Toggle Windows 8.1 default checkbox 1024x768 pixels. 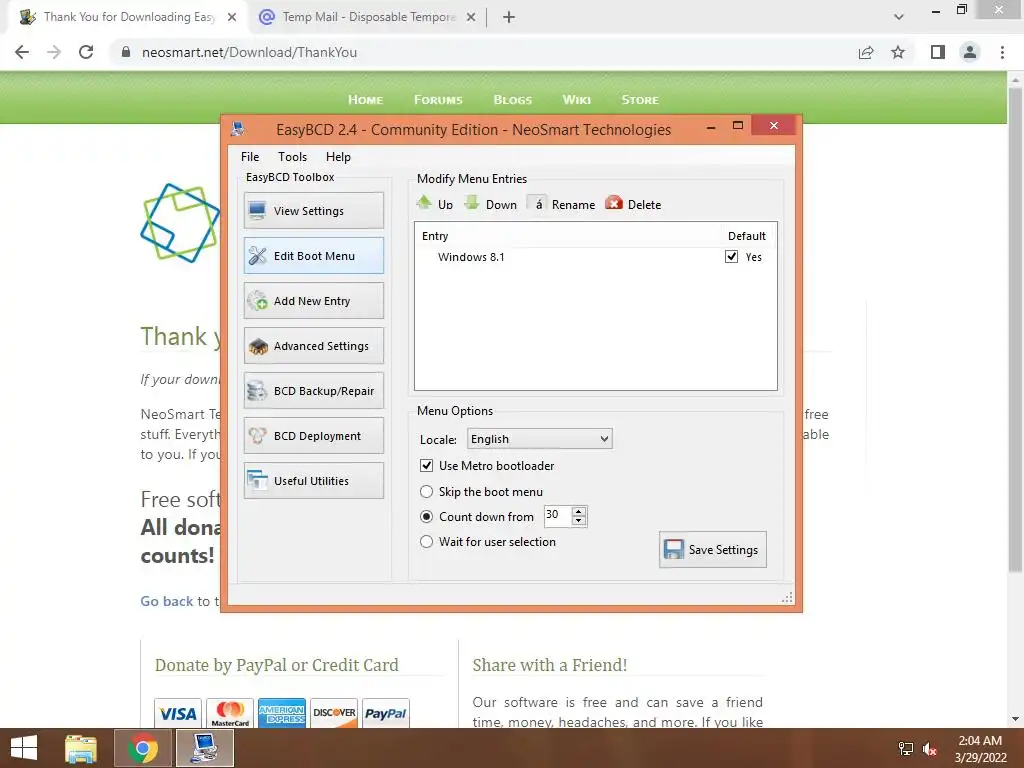(731, 257)
